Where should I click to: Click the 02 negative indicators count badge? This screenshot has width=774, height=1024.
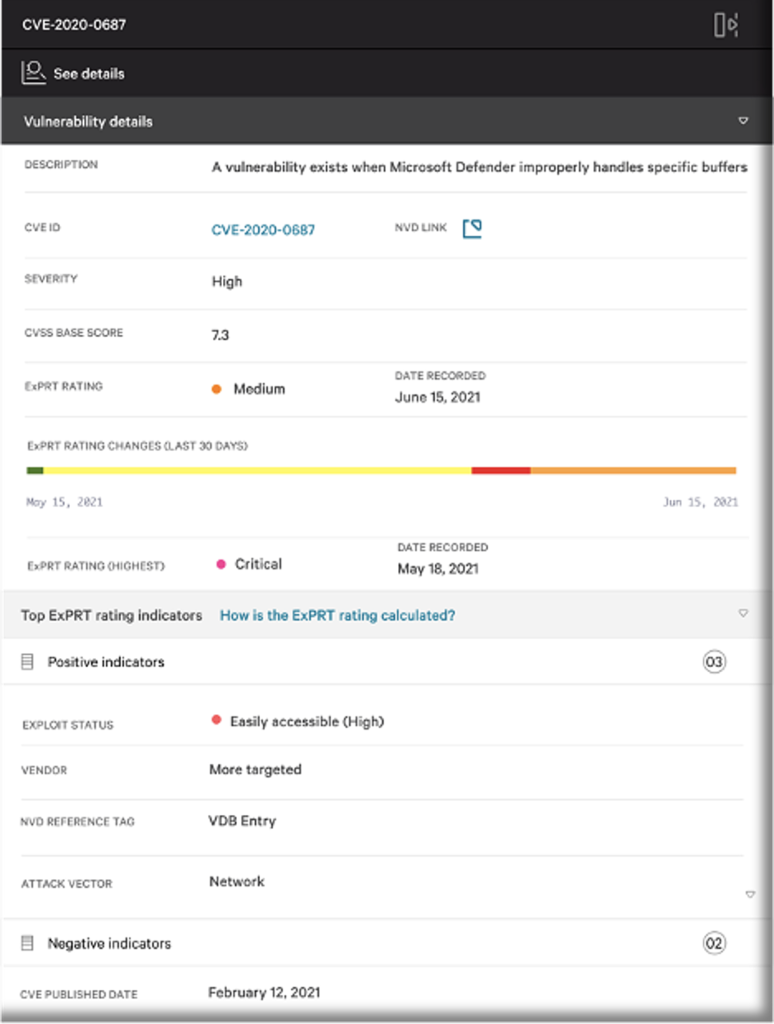point(714,943)
